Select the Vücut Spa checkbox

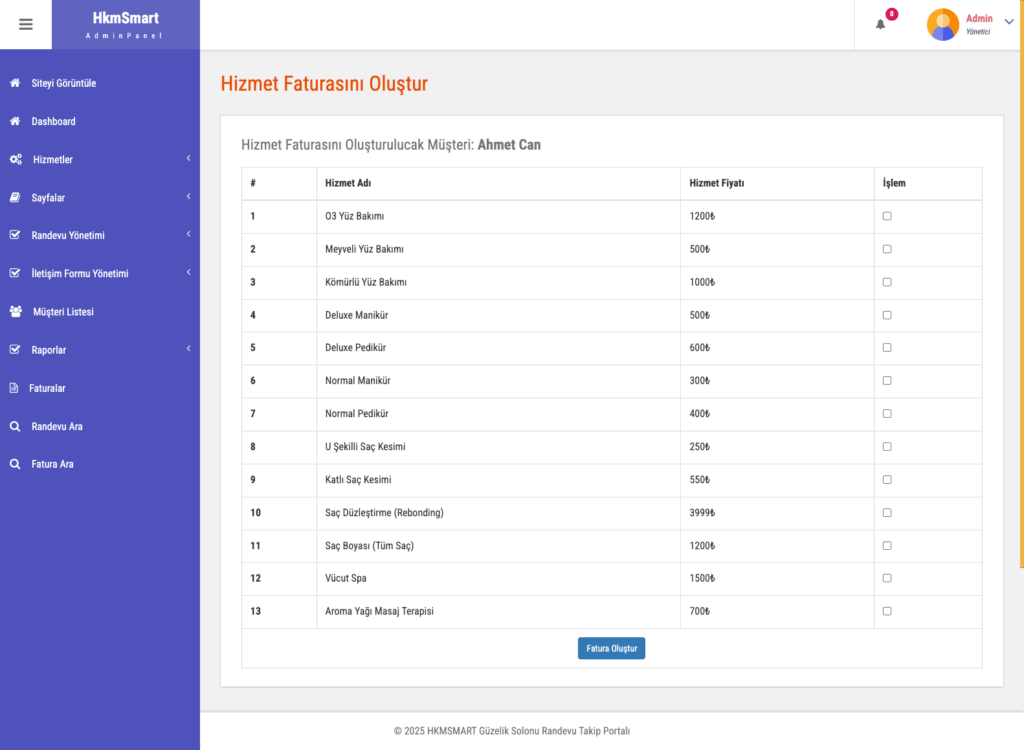click(887, 578)
